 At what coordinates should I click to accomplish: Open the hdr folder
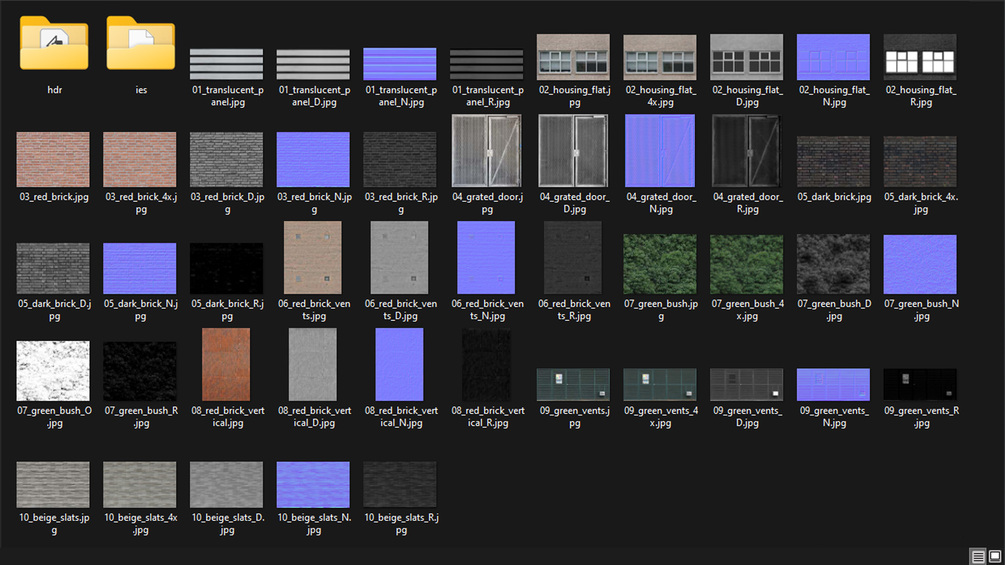point(54,44)
